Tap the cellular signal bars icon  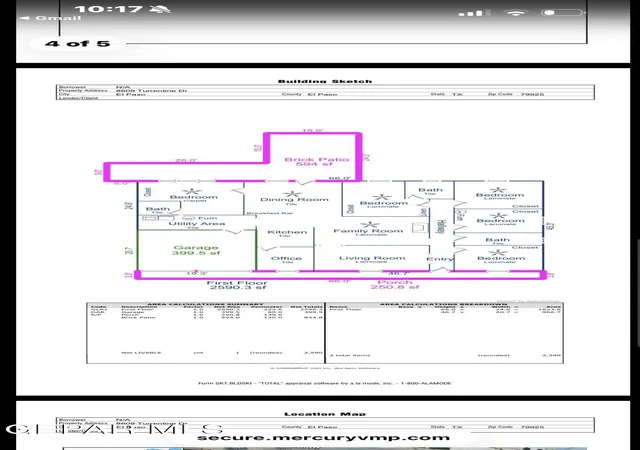point(474,13)
